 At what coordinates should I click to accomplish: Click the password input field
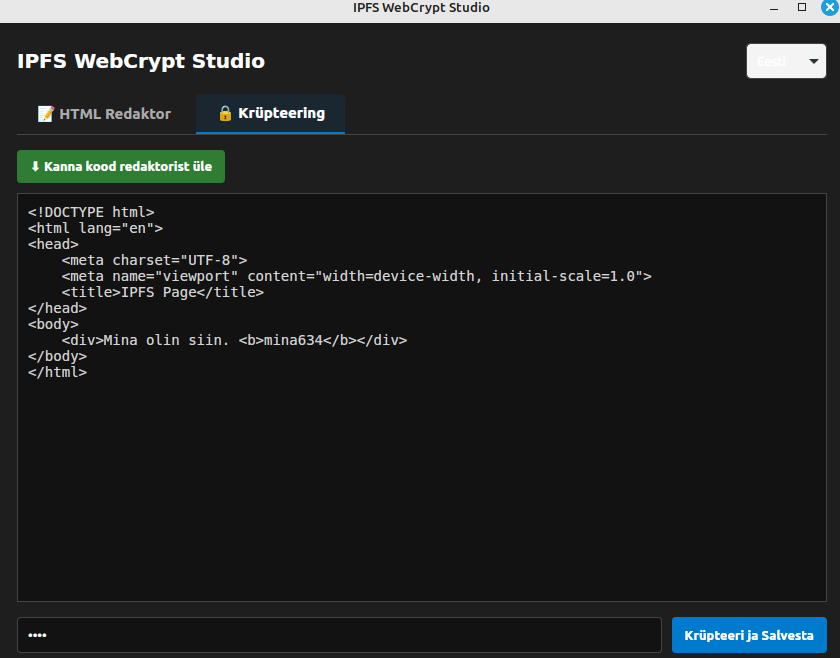pos(340,635)
